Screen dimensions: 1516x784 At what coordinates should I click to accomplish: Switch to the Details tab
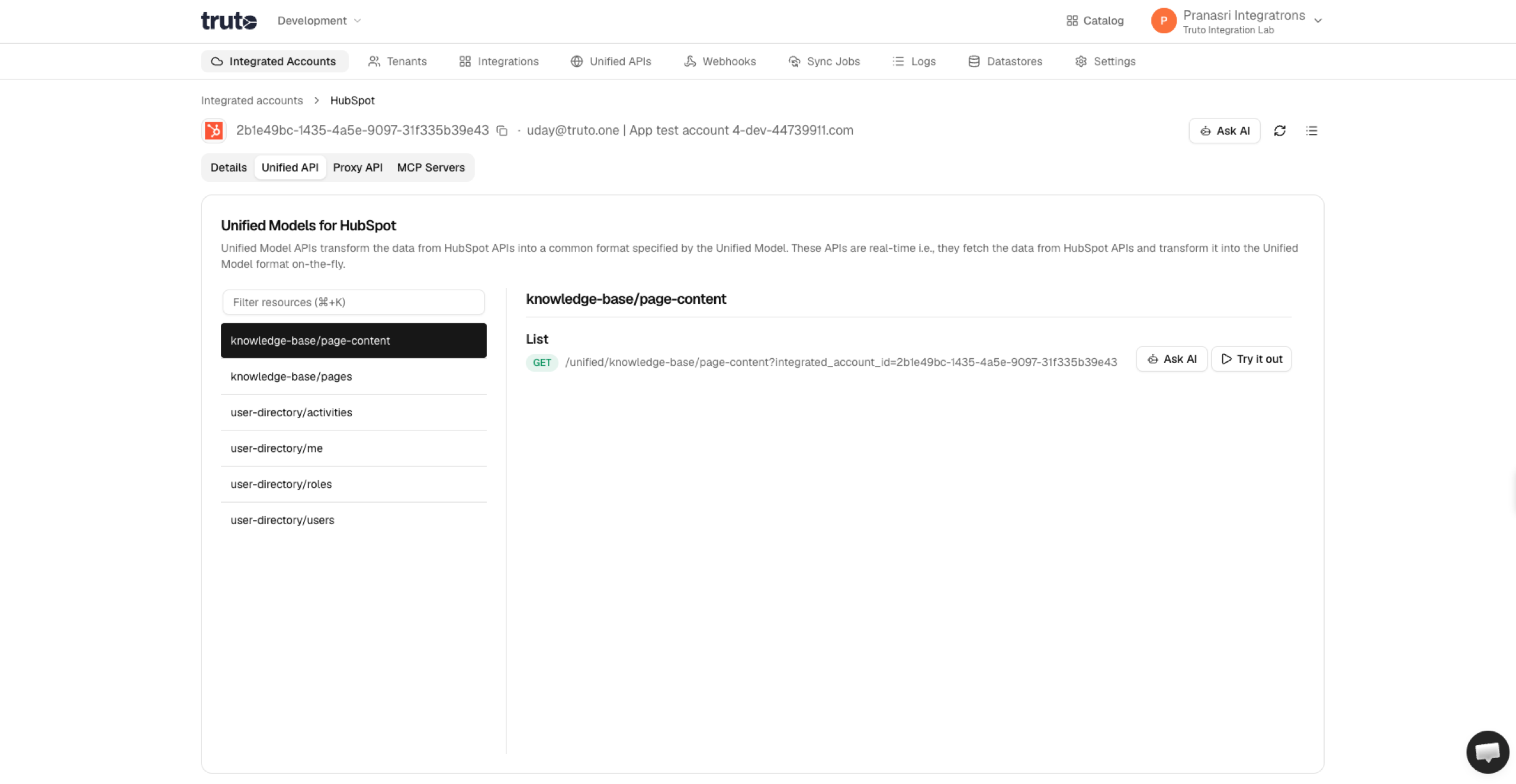click(x=229, y=168)
